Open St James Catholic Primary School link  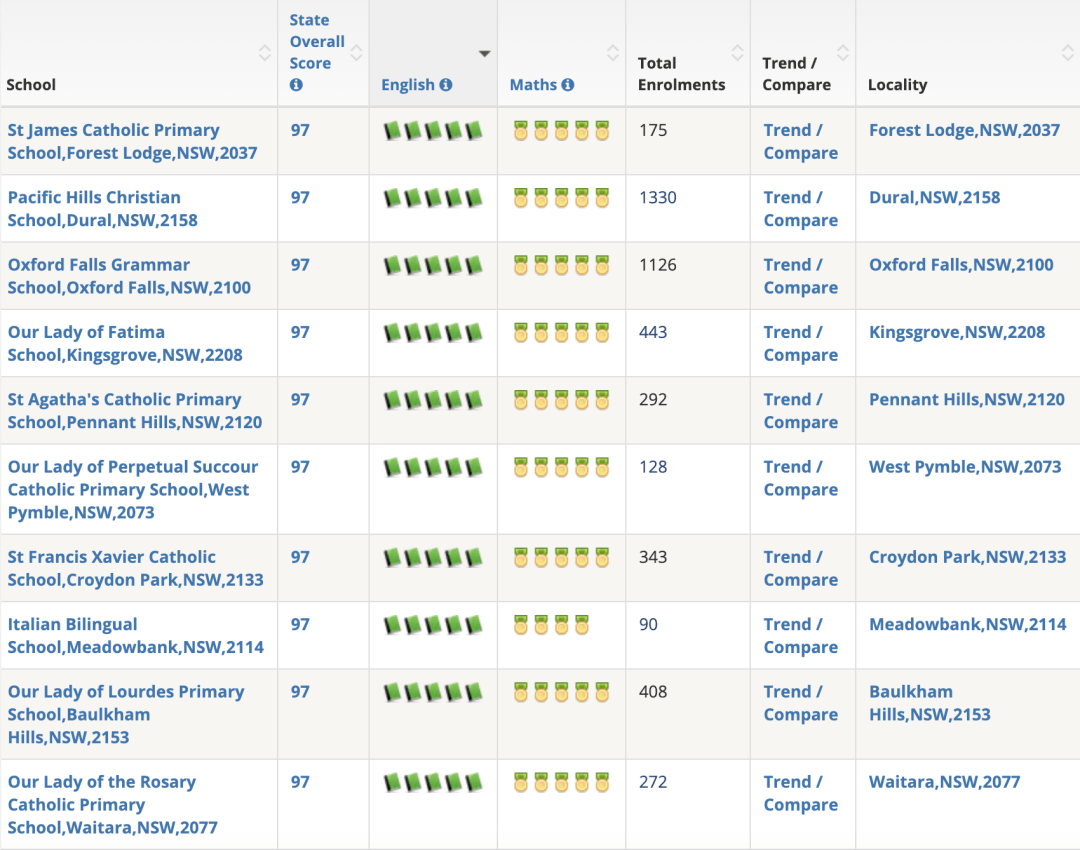click(x=132, y=141)
